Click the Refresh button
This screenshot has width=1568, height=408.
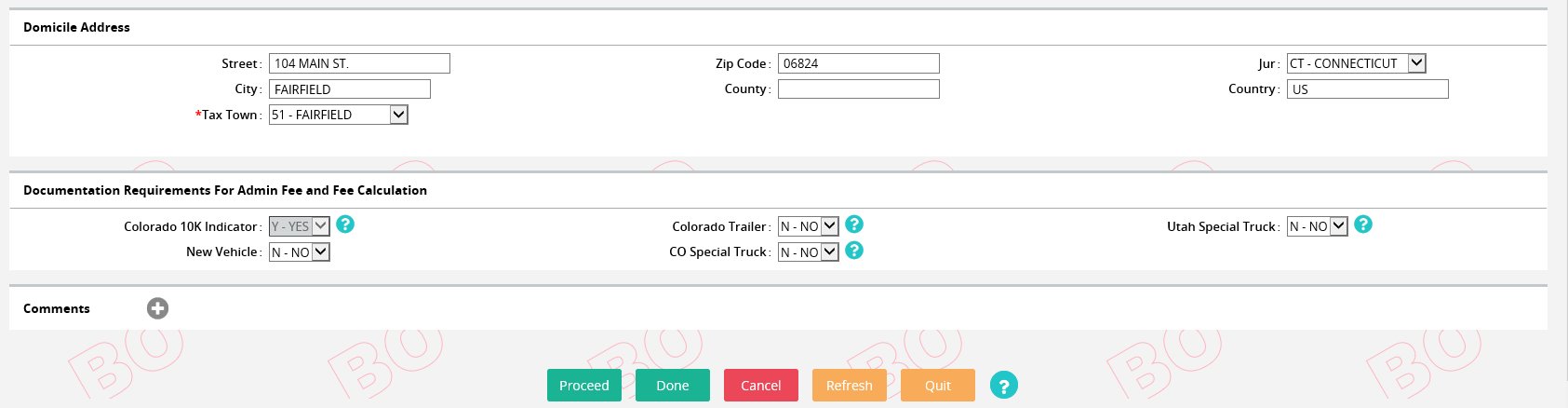pos(849,386)
